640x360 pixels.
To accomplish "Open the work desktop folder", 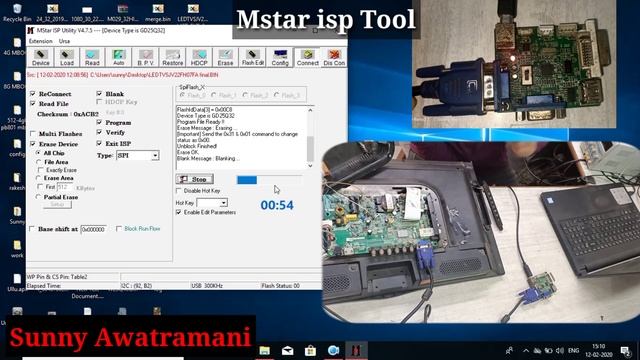I will click(17, 249).
